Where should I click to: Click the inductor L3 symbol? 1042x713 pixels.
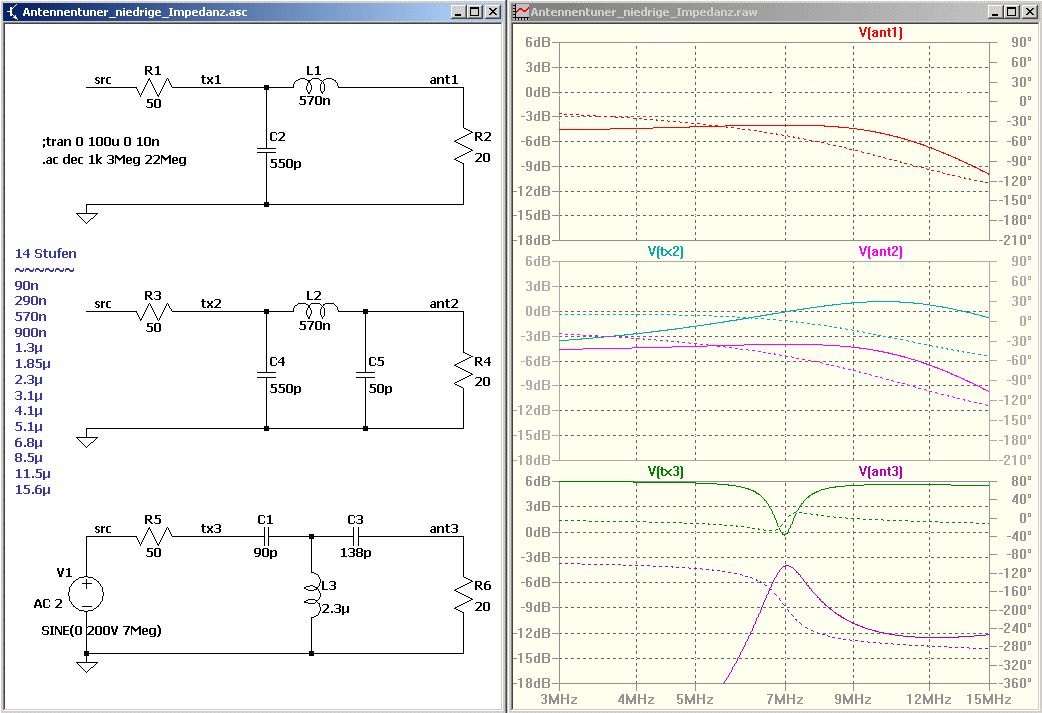click(312, 595)
